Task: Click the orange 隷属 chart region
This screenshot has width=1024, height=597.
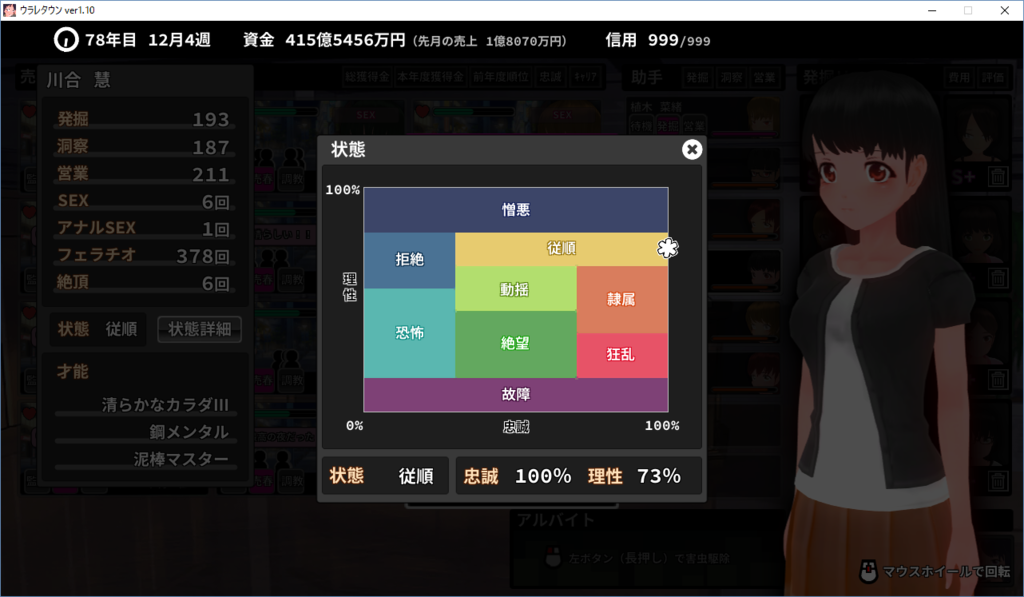Action: pyautogui.click(x=622, y=299)
